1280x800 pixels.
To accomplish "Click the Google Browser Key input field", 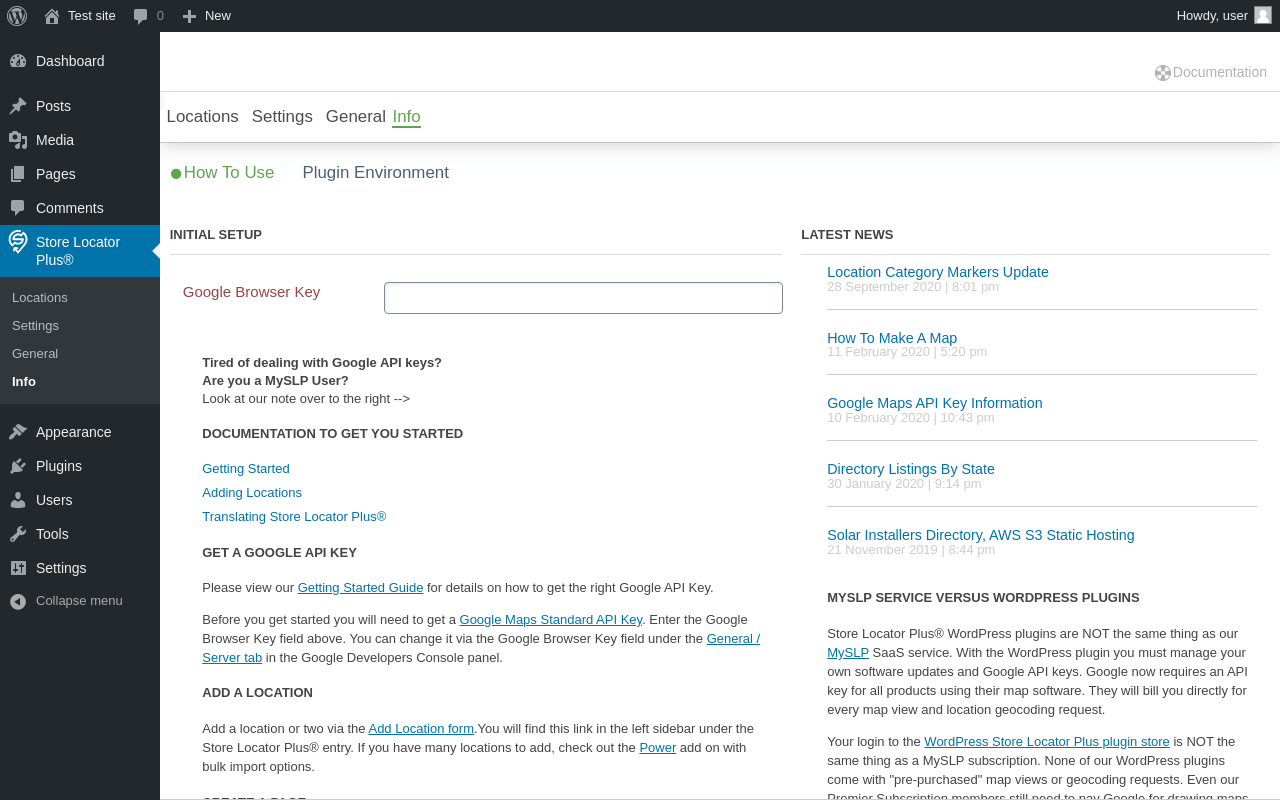I will (583, 298).
